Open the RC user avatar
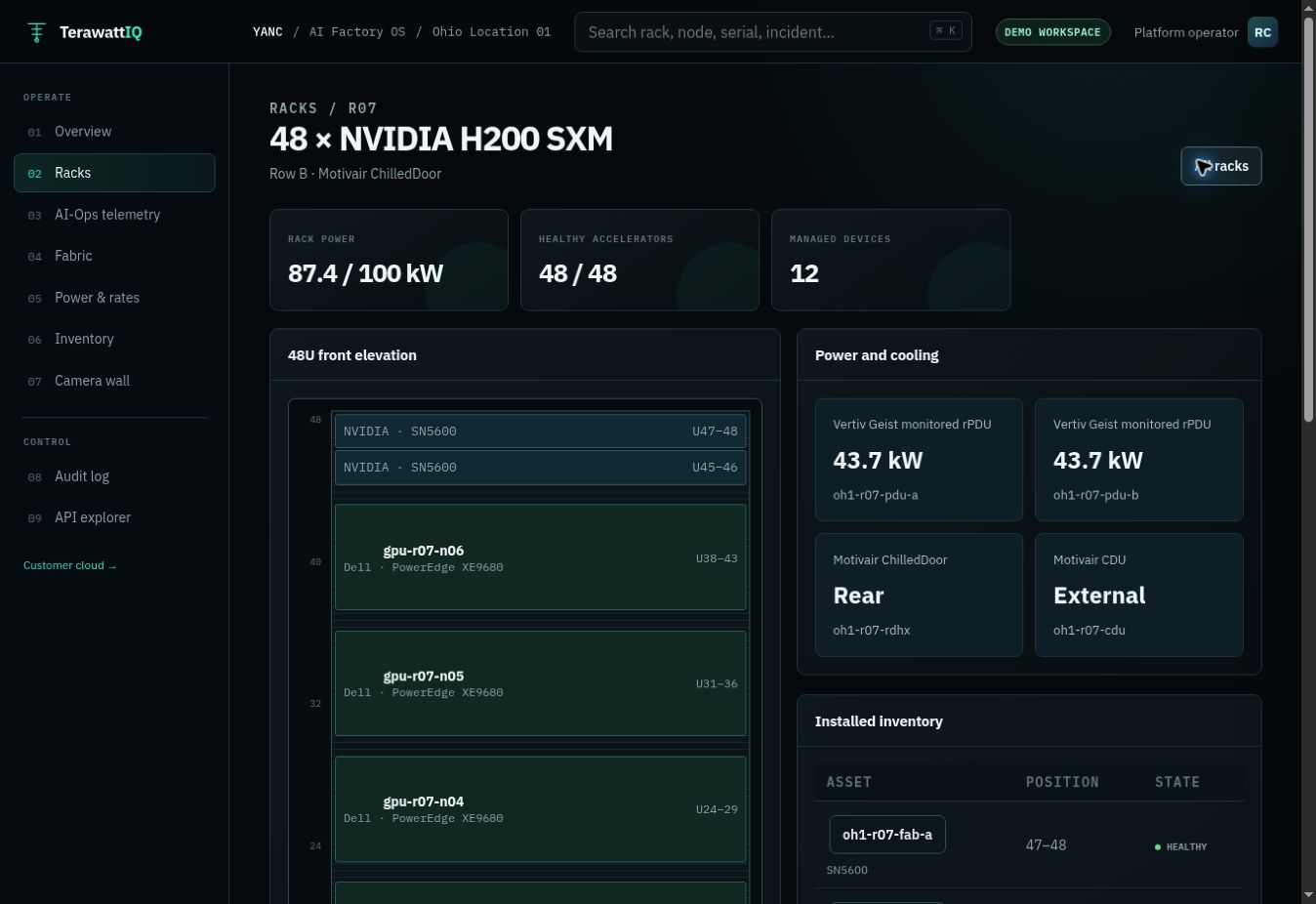This screenshot has width=1316, height=904. click(x=1262, y=32)
